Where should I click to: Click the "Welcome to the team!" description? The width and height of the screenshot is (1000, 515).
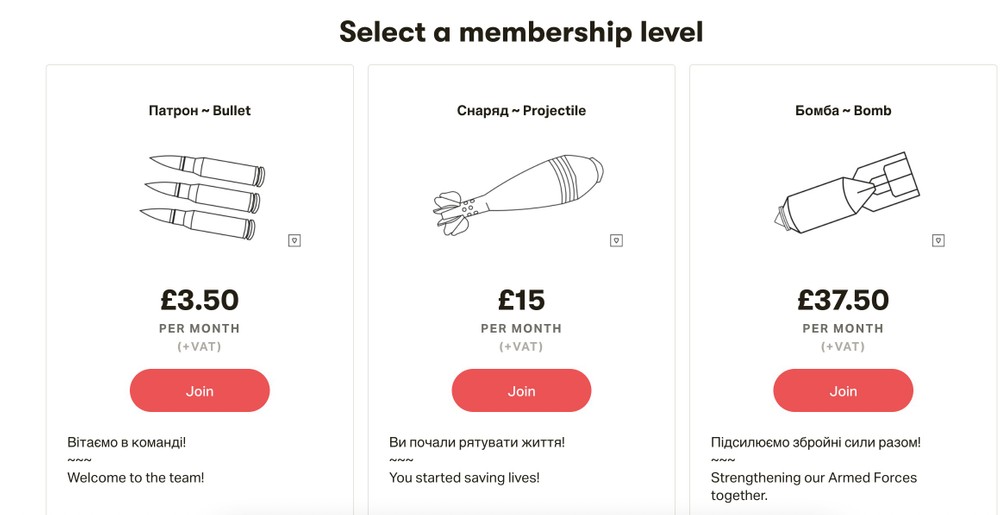pos(136,478)
